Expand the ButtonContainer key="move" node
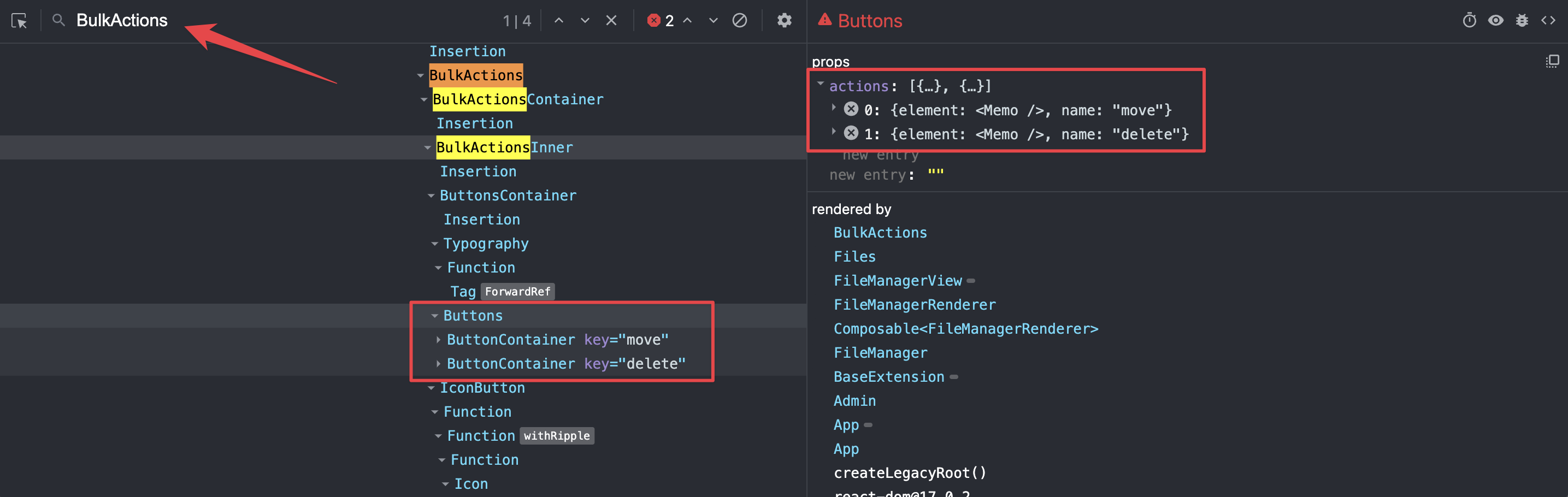The width and height of the screenshot is (1568, 497). pos(438,340)
